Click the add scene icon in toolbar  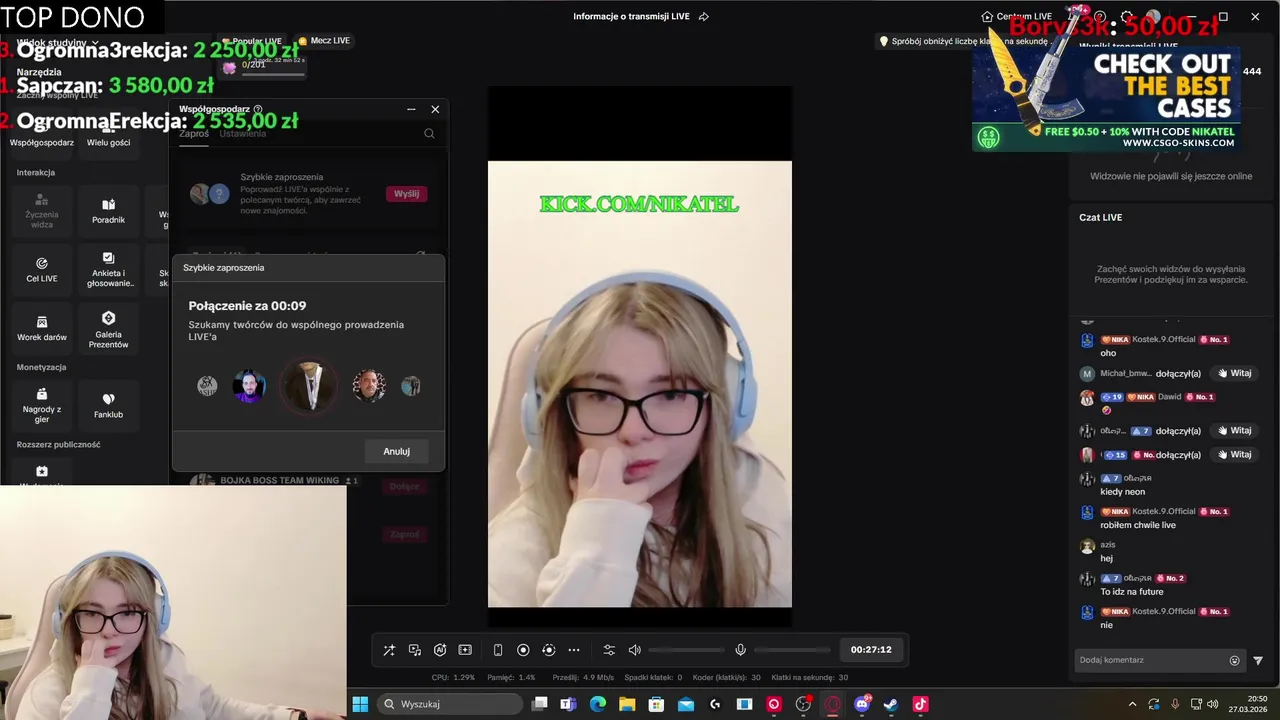coord(465,650)
